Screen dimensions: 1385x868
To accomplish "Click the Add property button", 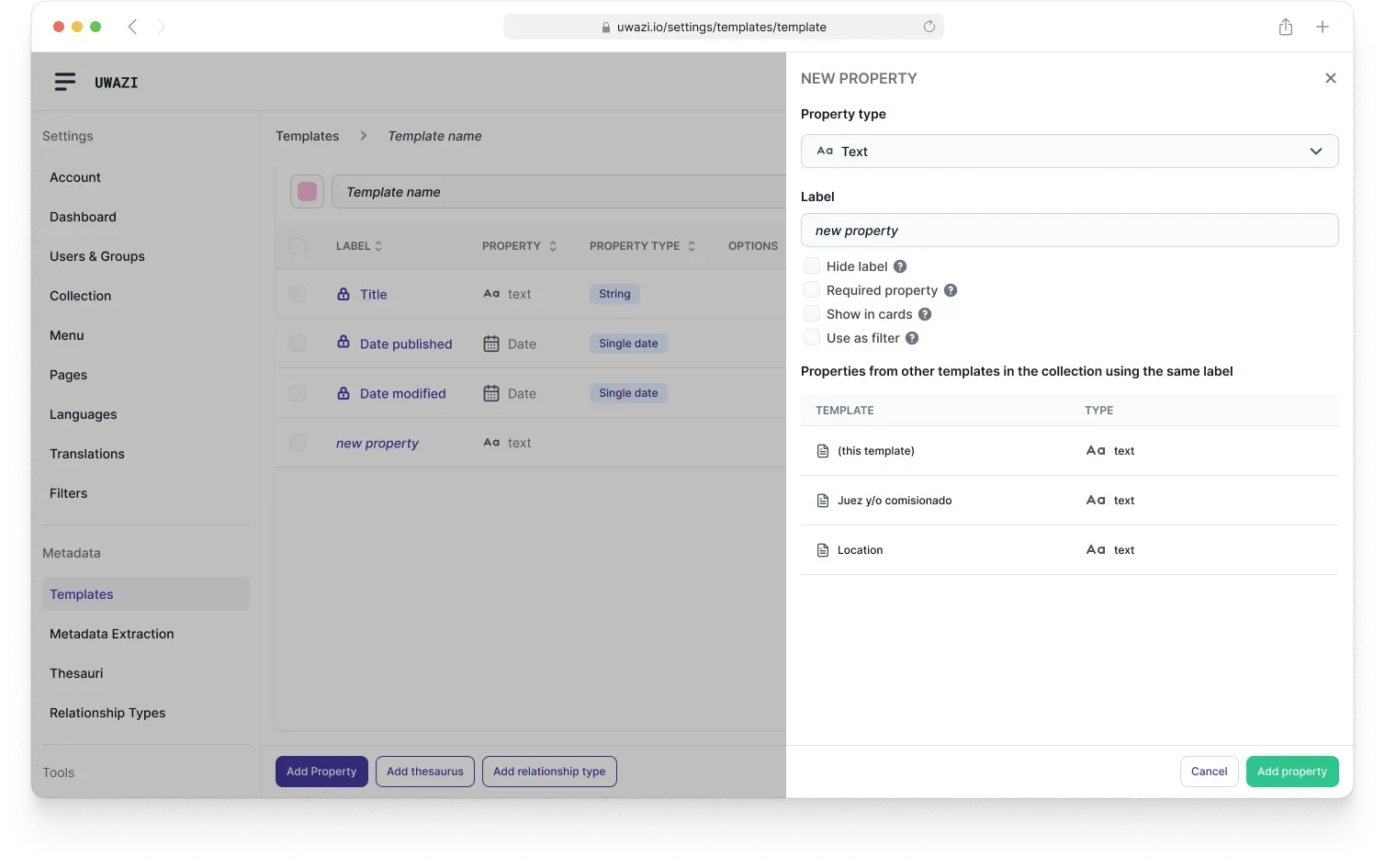I will [1291, 772].
